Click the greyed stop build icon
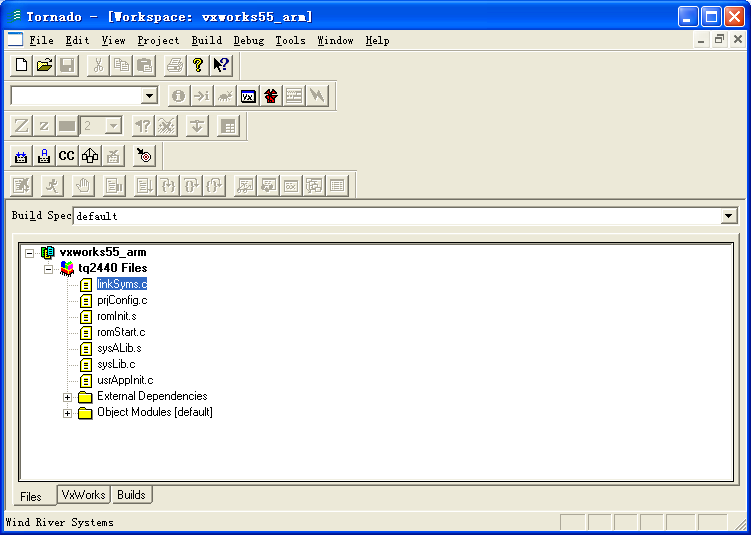Screen dimensions: 751x535 pyautogui.click(x=113, y=156)
